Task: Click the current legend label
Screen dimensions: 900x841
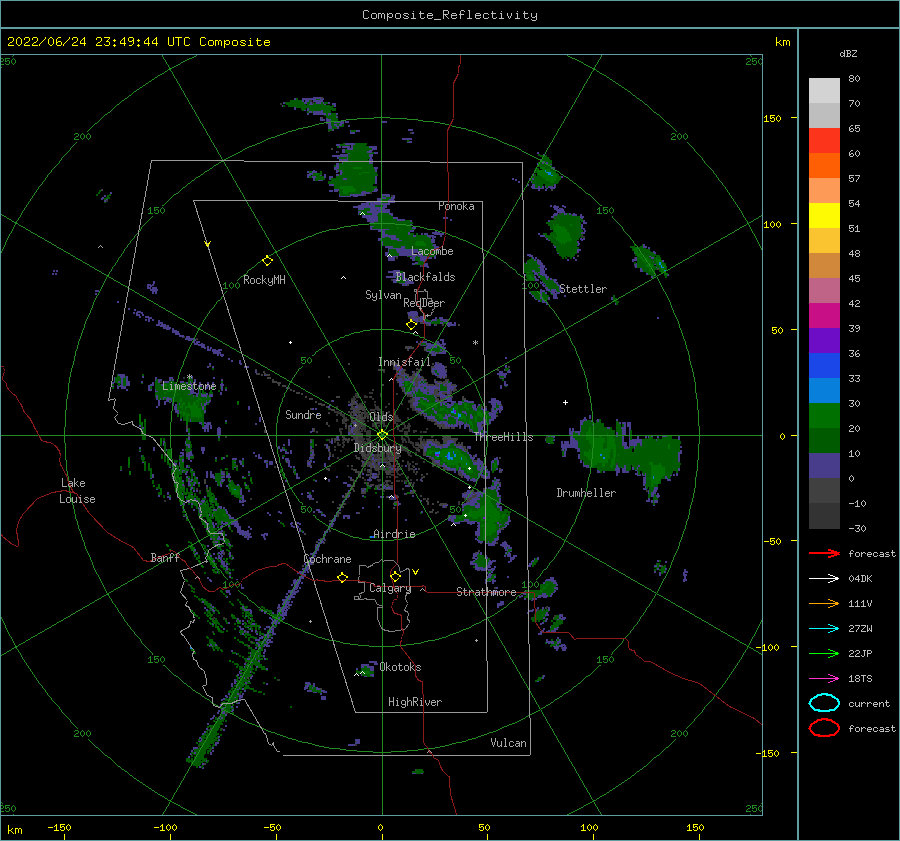Action: [x=868, y=703]
